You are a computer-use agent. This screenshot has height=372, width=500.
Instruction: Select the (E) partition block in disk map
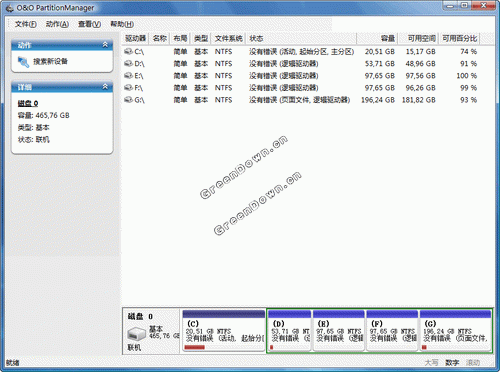[338, 330]
